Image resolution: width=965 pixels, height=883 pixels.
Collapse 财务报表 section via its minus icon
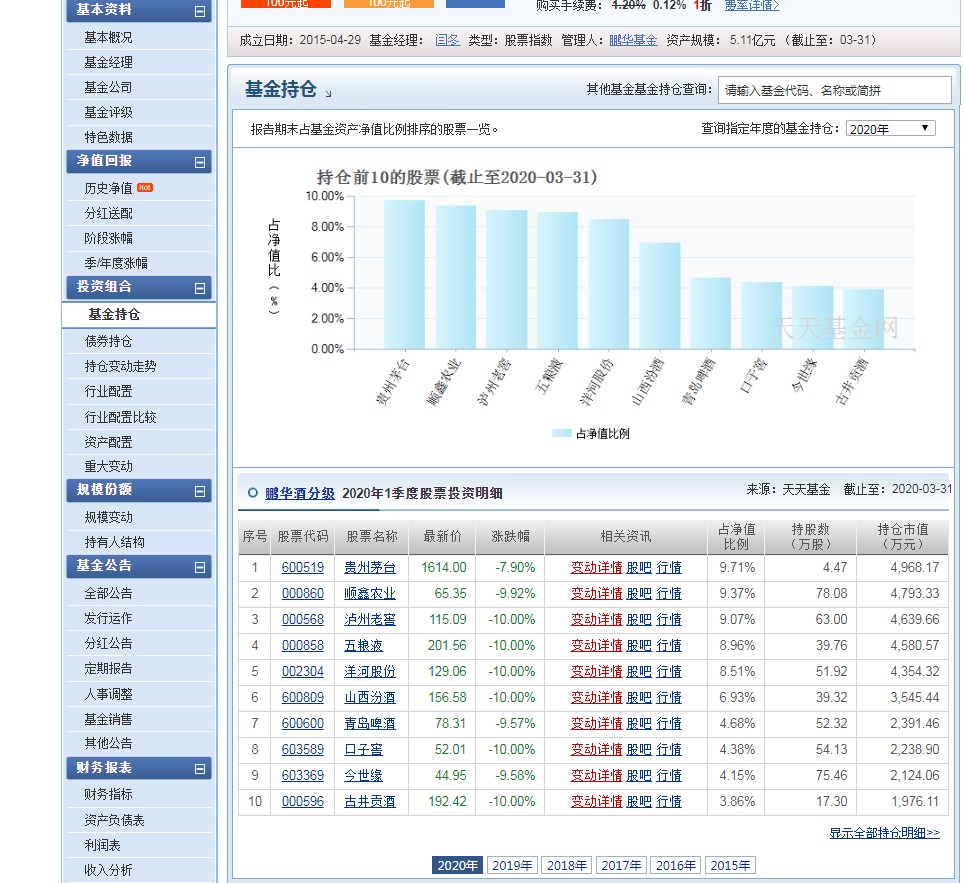(x=200, y=768)
